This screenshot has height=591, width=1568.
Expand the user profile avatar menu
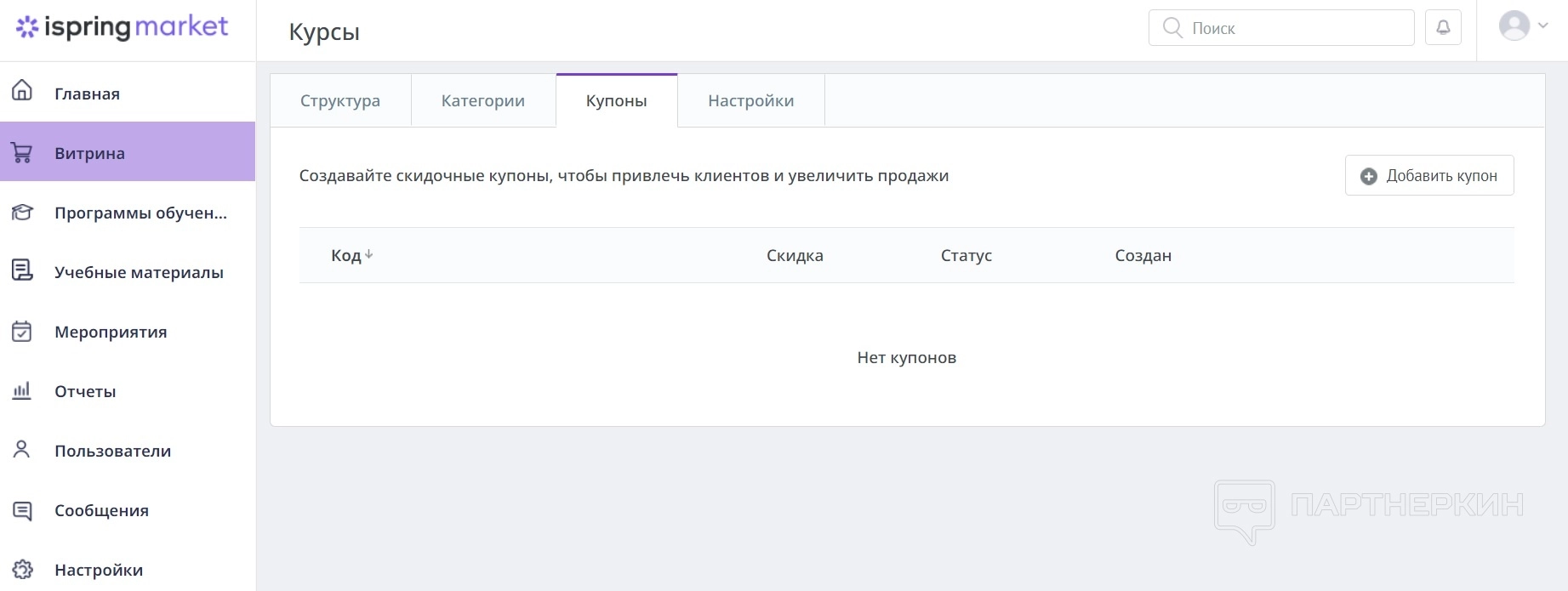[1522, 26]
